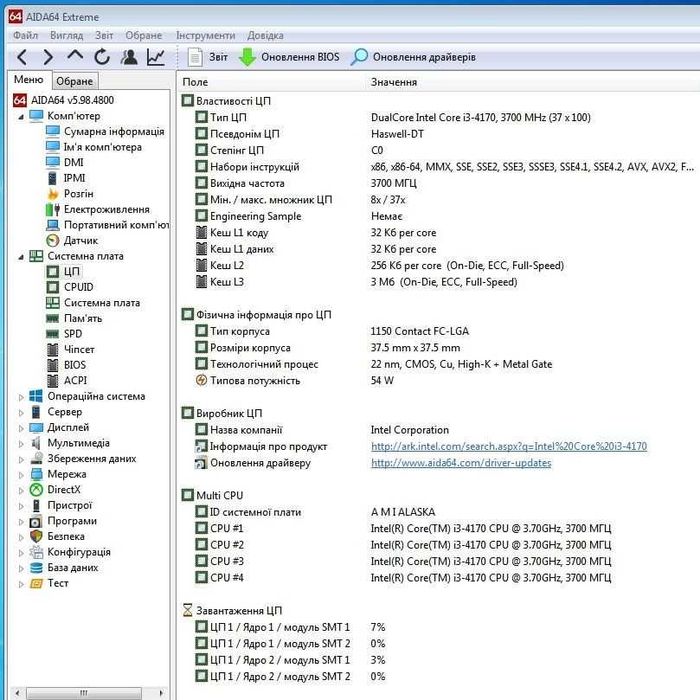
Task: Select the Електроживлення plug icon
Action: (53, 209)
